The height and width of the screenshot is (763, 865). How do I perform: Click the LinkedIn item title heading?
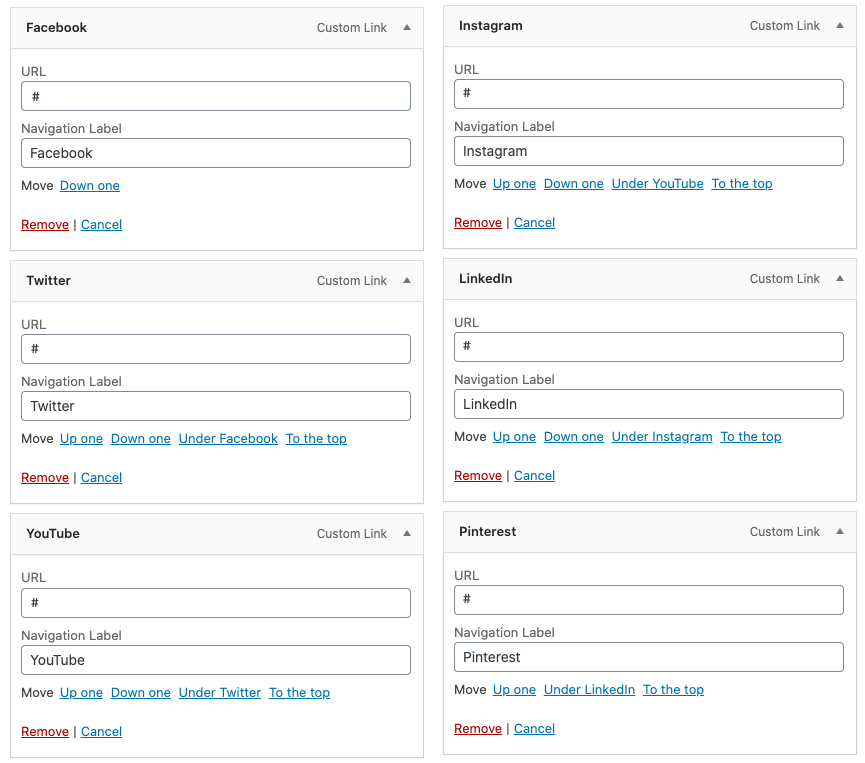pos(485,279)
